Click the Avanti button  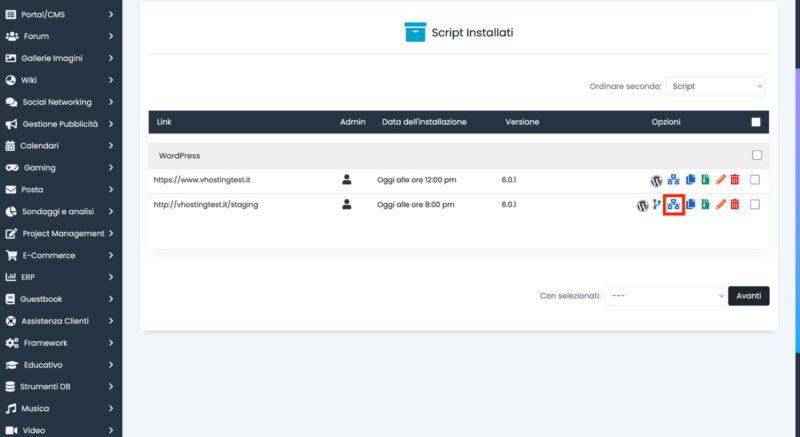pyautogui.click(x=748, y=296)
